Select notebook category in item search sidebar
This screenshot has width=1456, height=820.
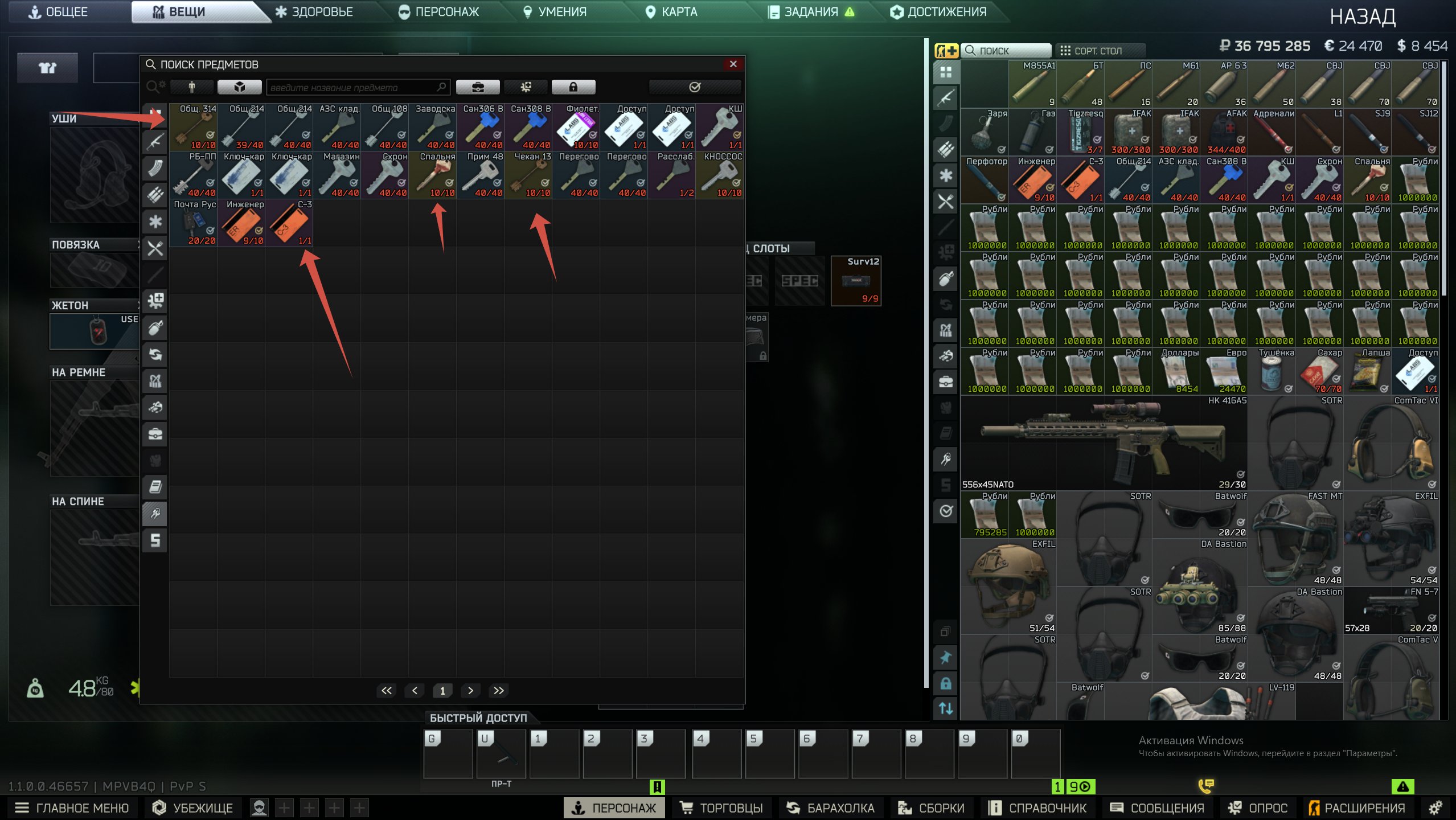click(x=155, y=487)
